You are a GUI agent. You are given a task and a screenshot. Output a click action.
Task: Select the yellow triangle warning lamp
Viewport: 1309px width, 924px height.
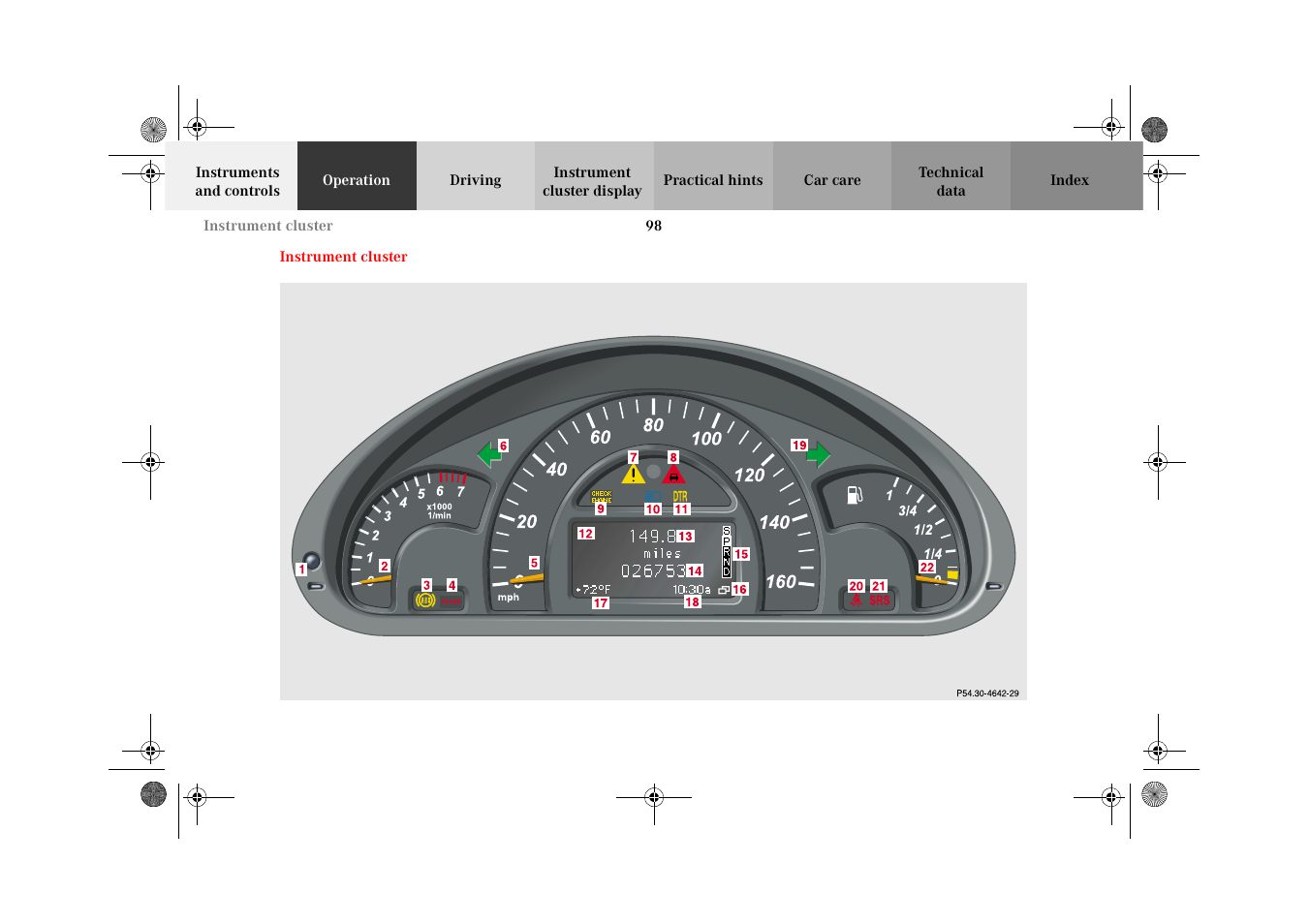(x=634, y=474)
